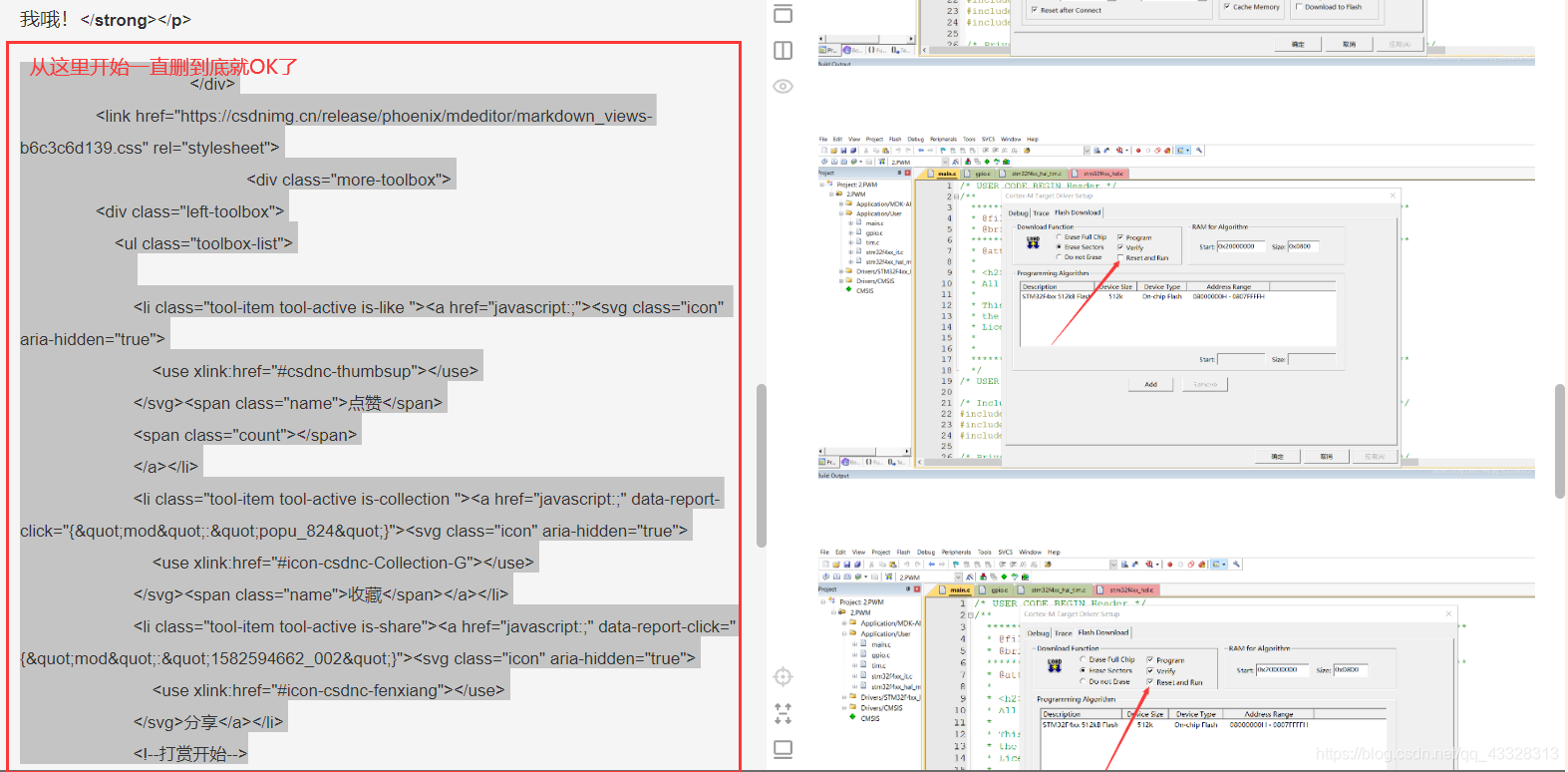Click Save icon in bottom Keil screenshot toolbar
This screenshot has height=772, width=1568.
point(847,565)
